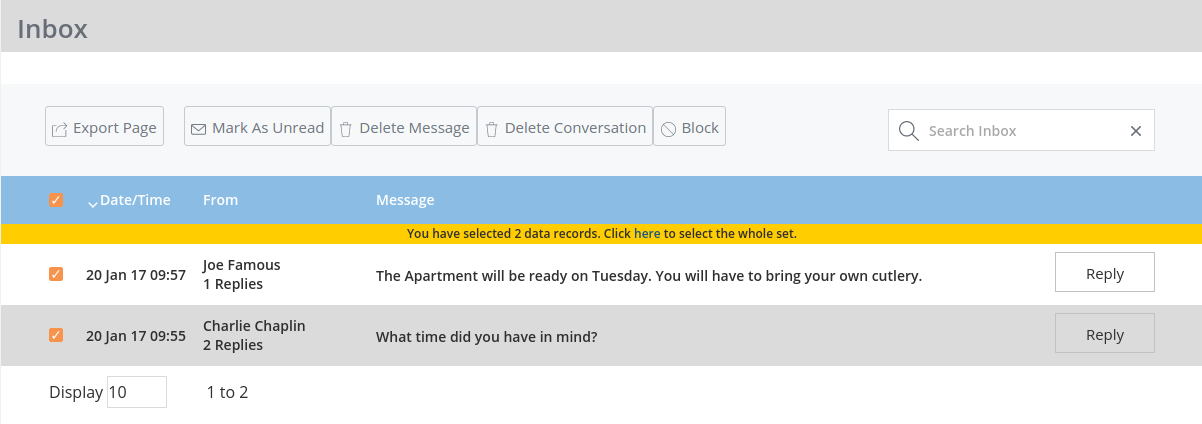Click the Message column header

pos(405,200)
